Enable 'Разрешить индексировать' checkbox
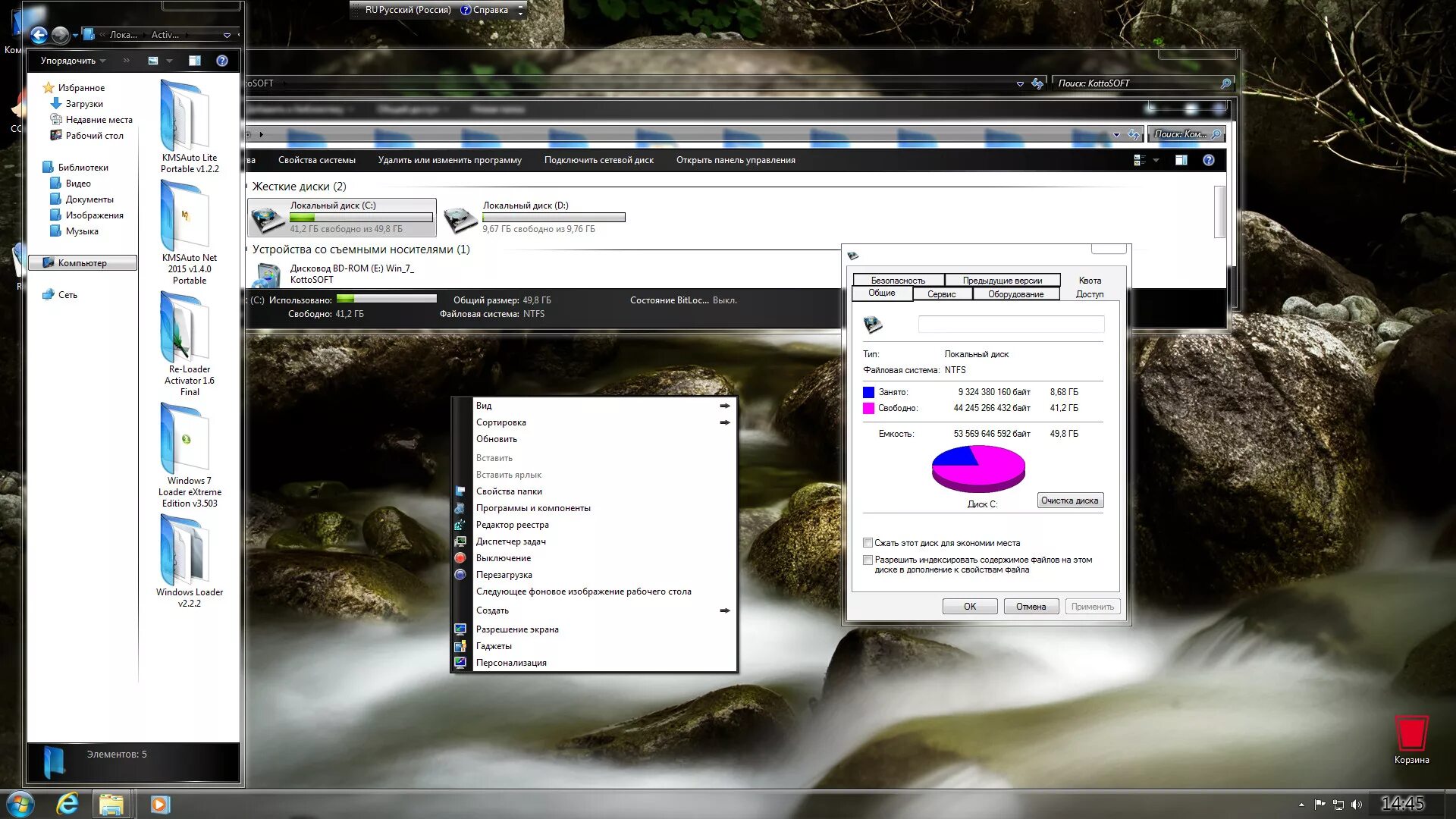This screenshot has height=819, width=1456. 868,560
